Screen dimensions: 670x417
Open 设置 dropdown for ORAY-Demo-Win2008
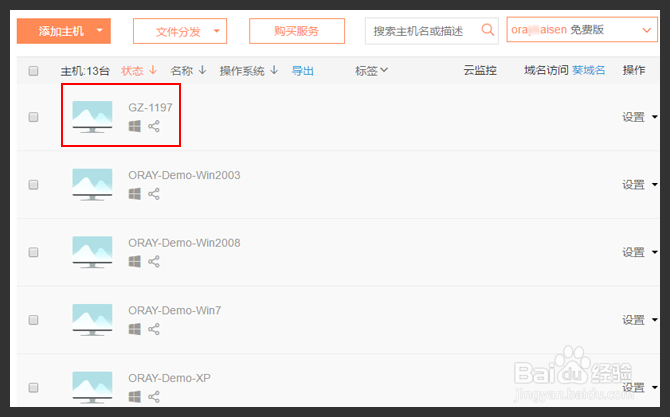[640, 252]
